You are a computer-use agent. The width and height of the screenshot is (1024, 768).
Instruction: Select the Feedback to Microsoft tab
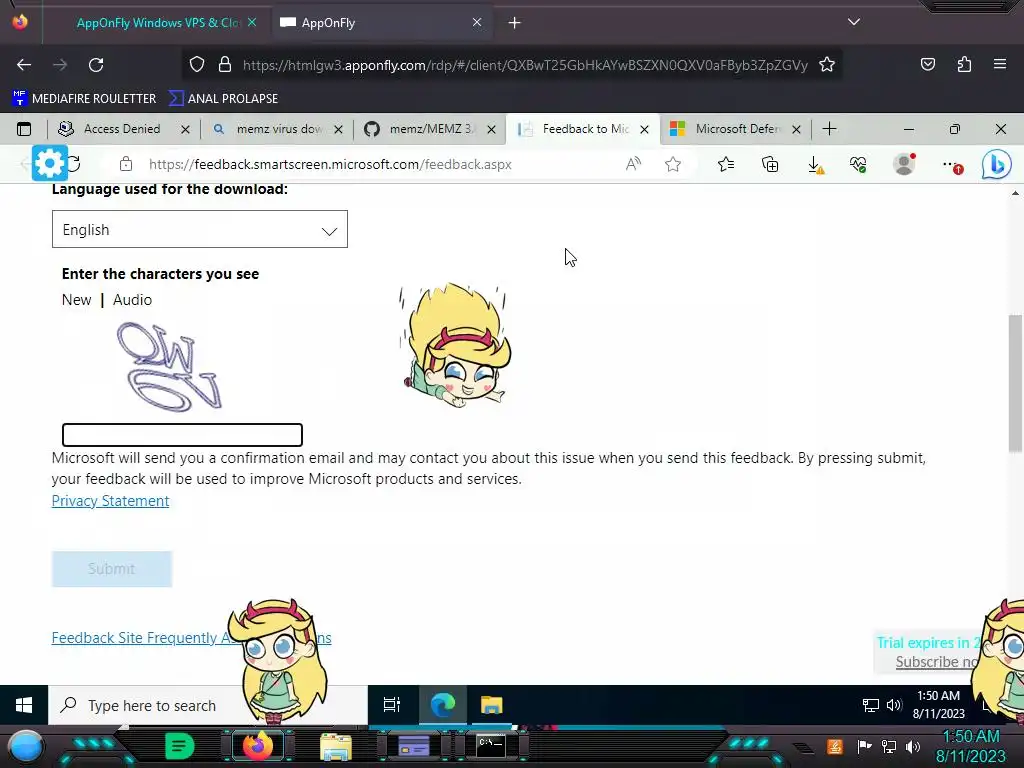[x=584, y=129]
